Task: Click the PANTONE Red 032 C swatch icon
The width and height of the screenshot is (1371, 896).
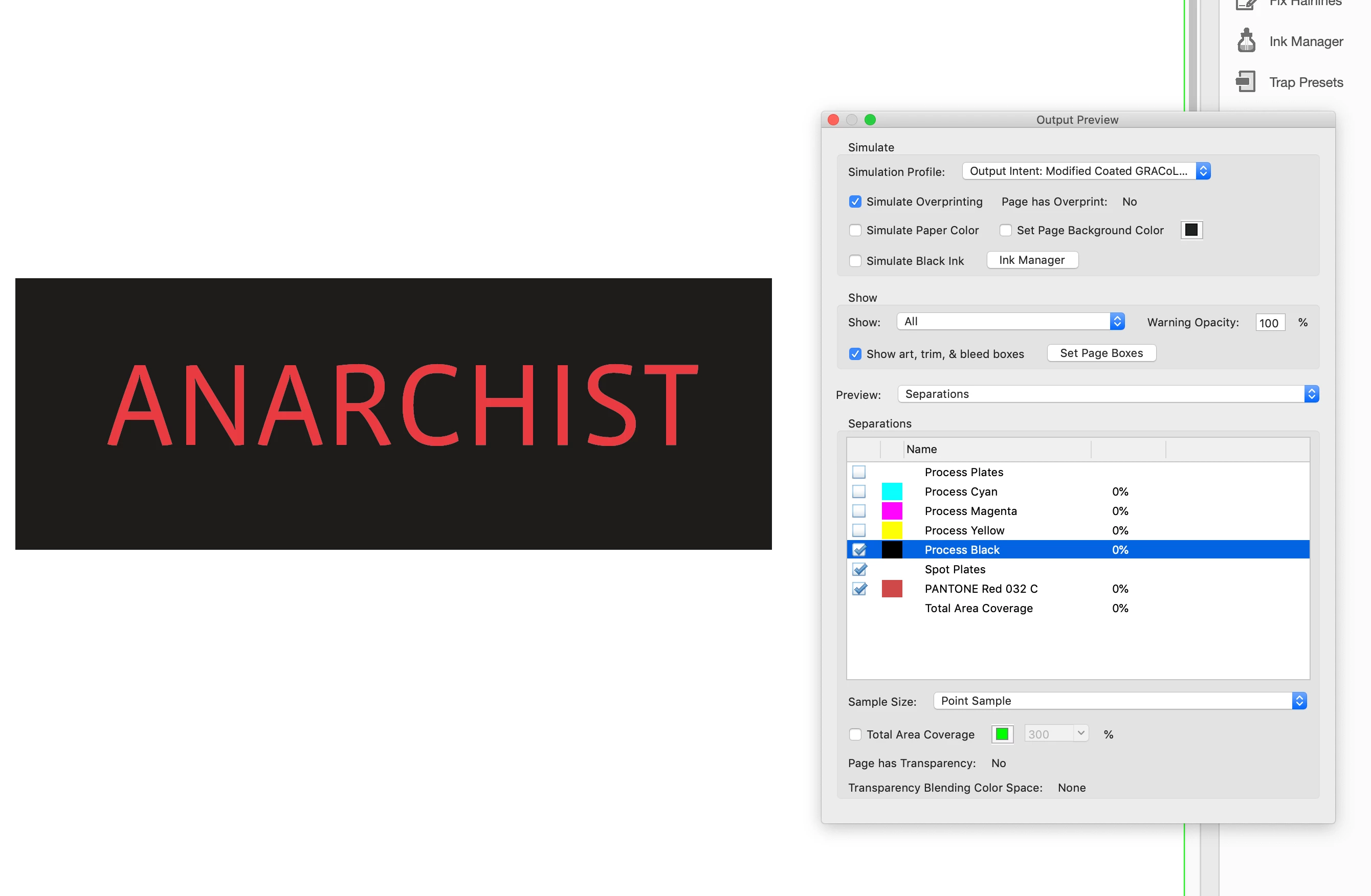Action: (891, 589)
